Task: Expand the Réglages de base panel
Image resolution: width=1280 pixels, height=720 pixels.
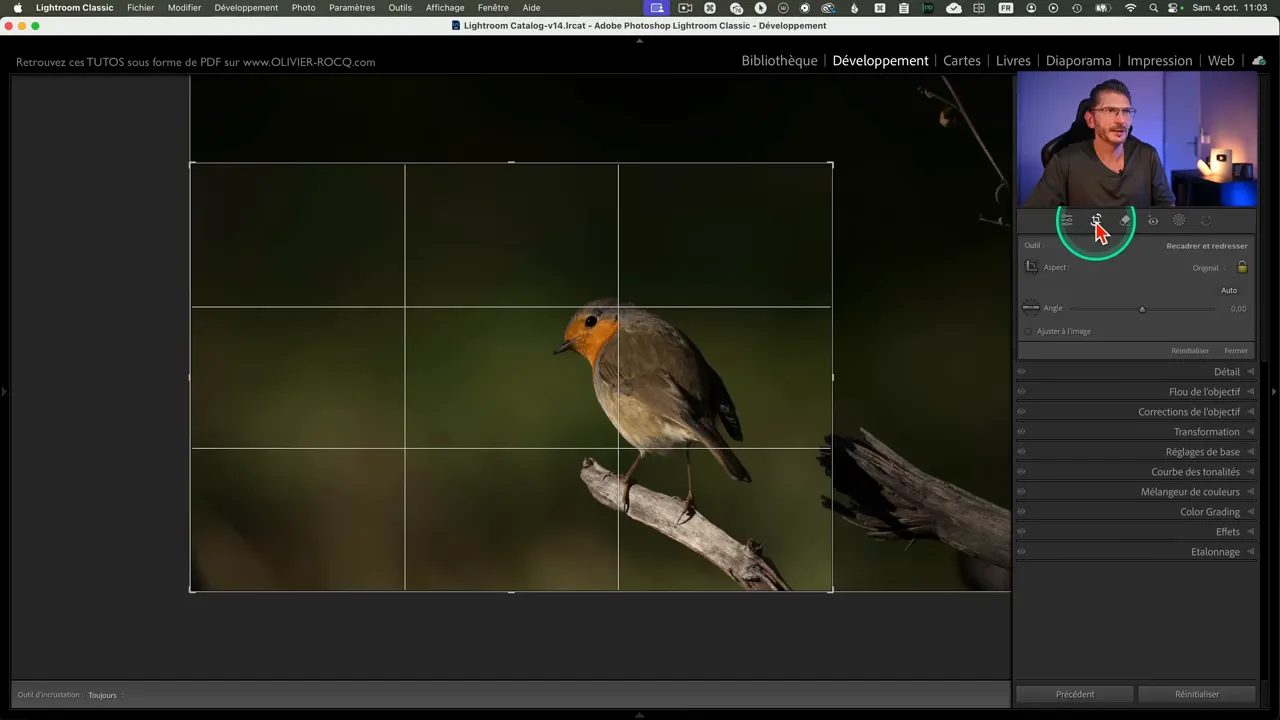Action: (x=1201, y=452)
